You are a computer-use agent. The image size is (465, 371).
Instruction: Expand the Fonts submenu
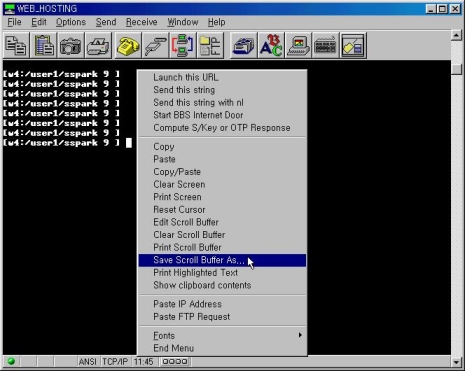pos(222,335)
